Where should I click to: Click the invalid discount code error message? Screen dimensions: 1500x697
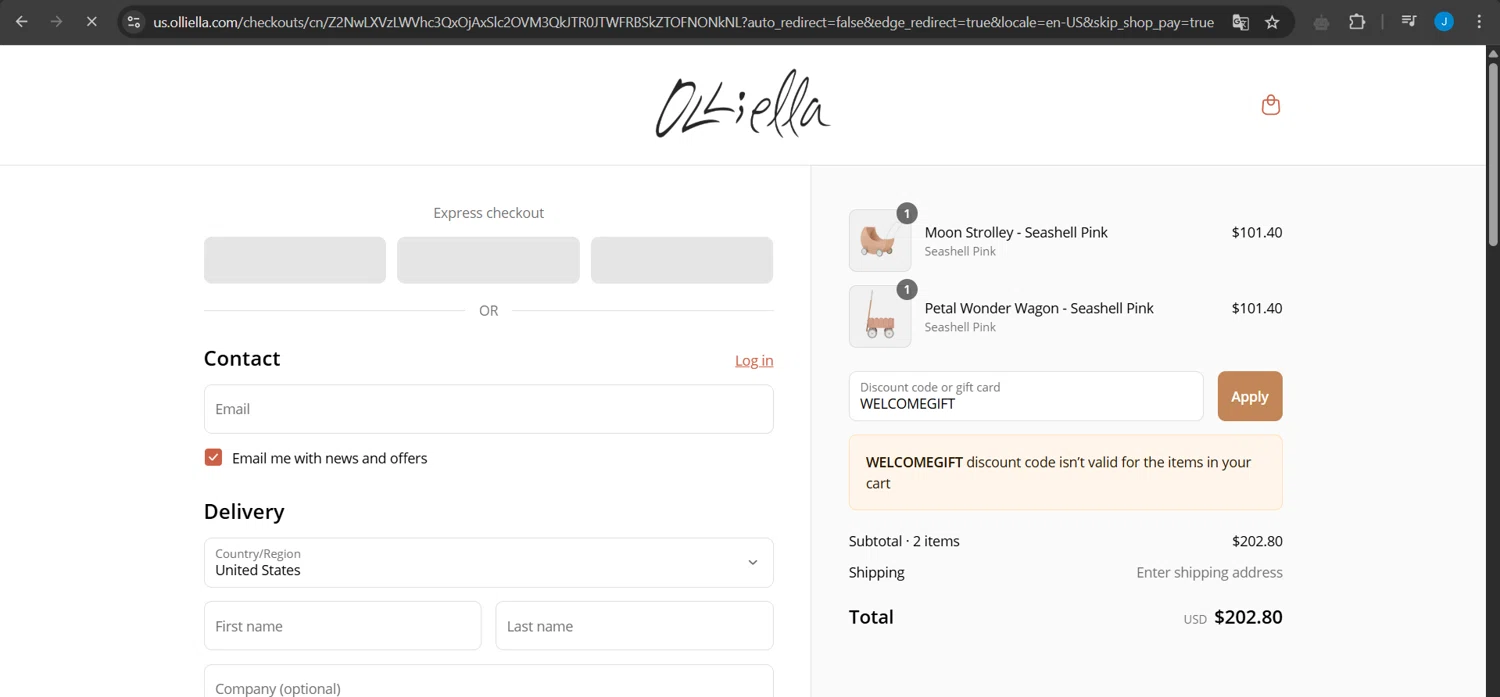click(x=1066, y=473)
